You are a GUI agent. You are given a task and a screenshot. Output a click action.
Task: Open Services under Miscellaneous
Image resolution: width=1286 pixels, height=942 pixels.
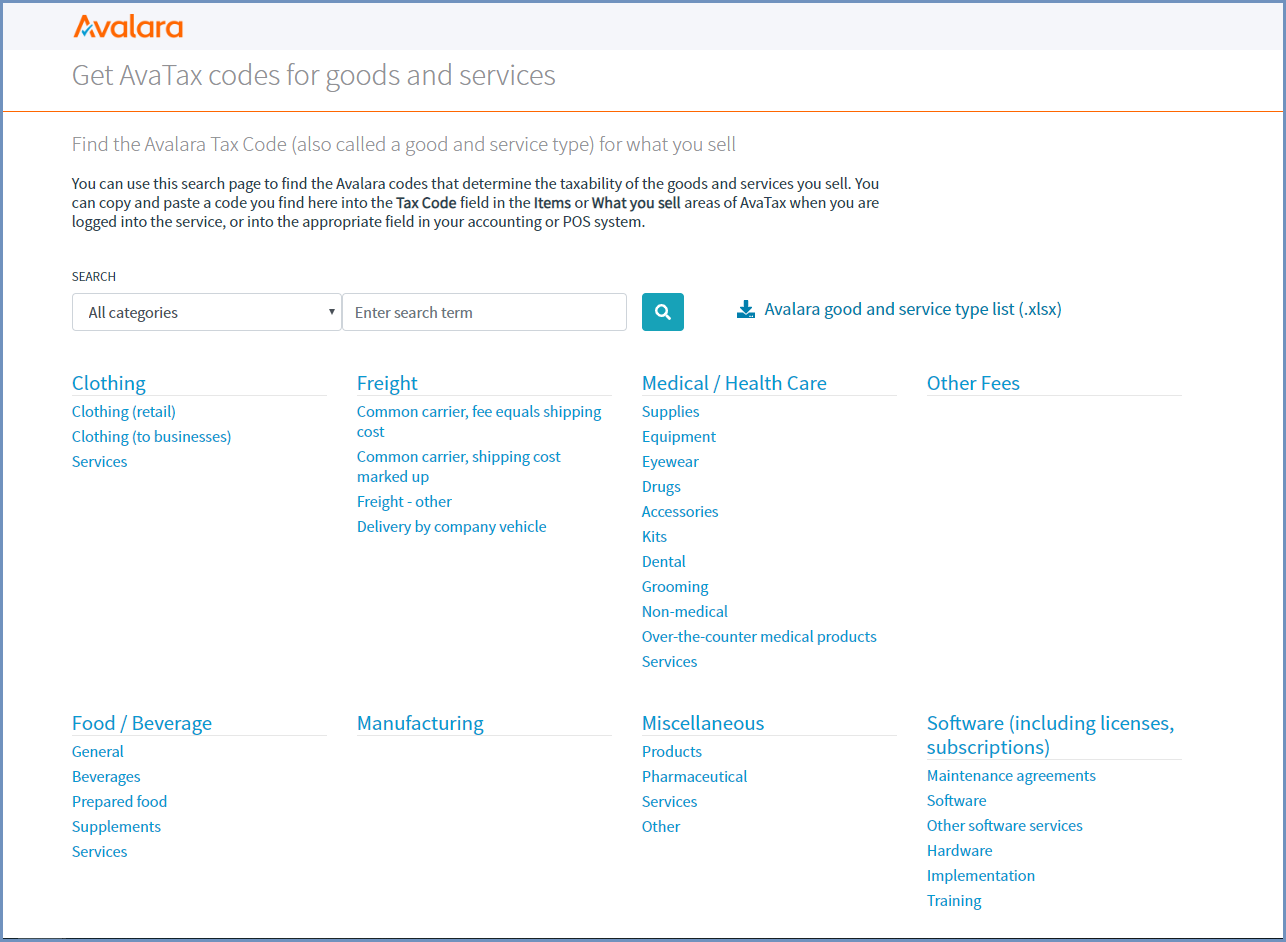click(x=670, y=802)
